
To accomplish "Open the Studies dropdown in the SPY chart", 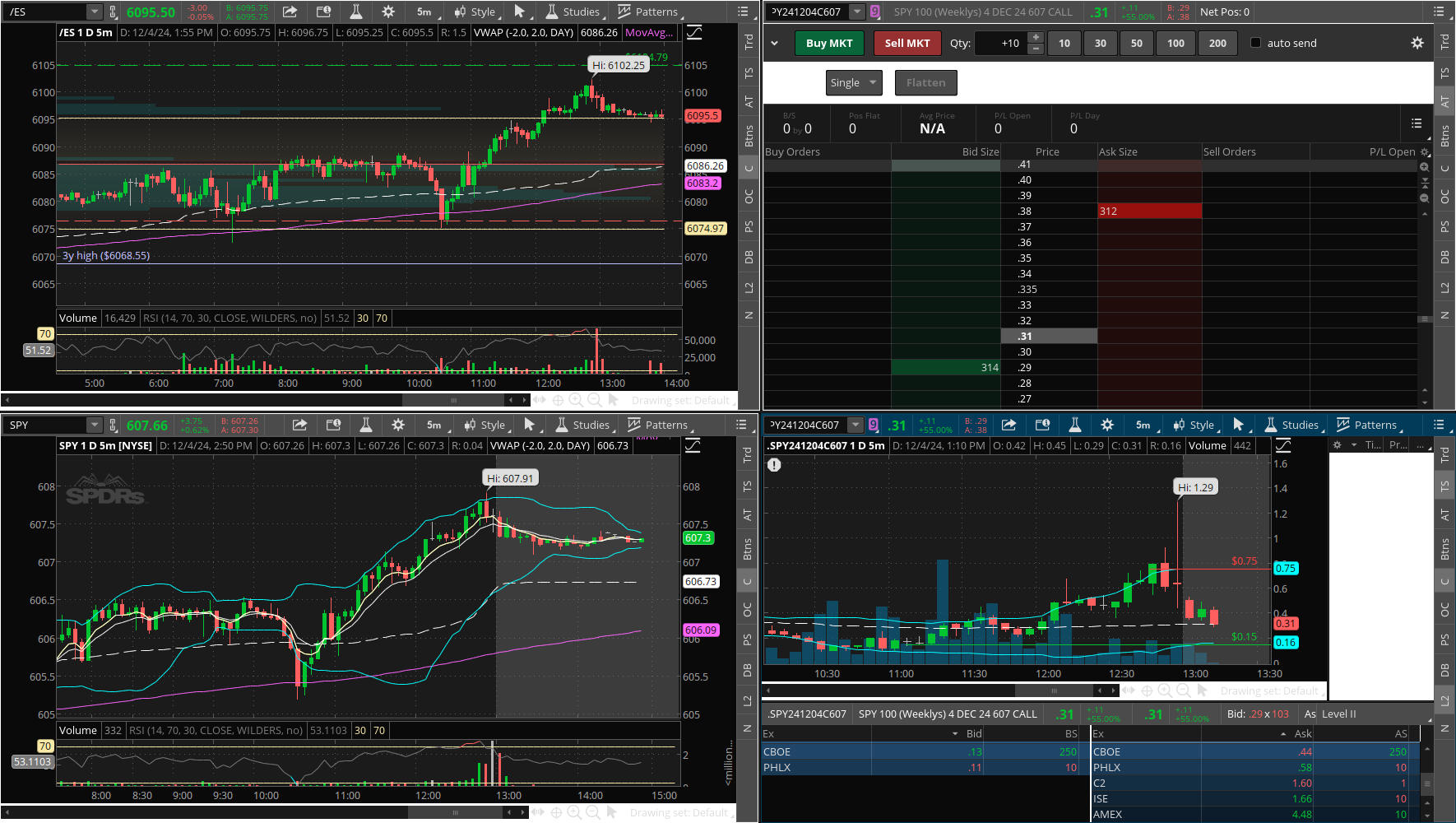I will point(586,425).
